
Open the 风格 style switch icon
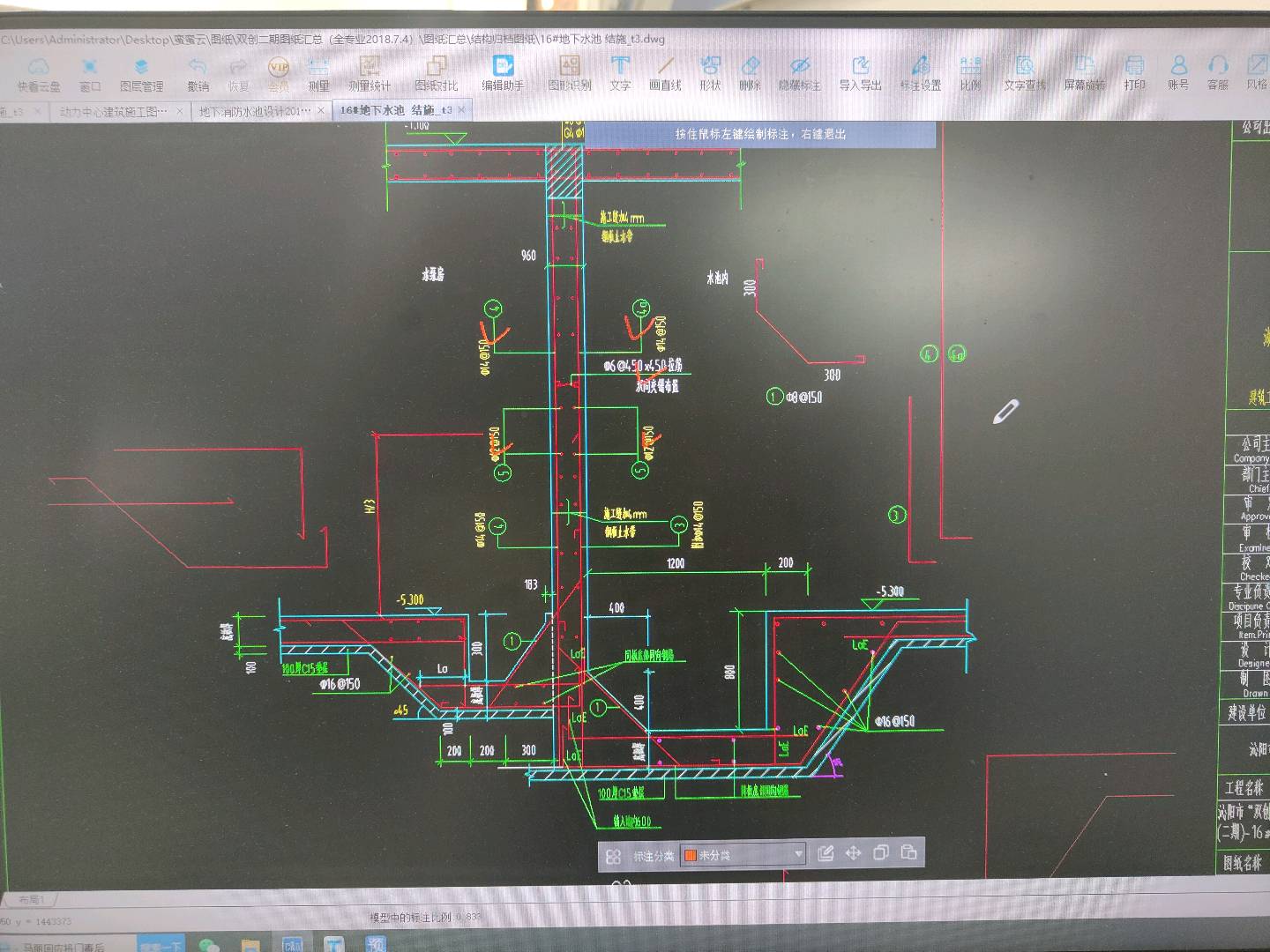(1257, 74)
